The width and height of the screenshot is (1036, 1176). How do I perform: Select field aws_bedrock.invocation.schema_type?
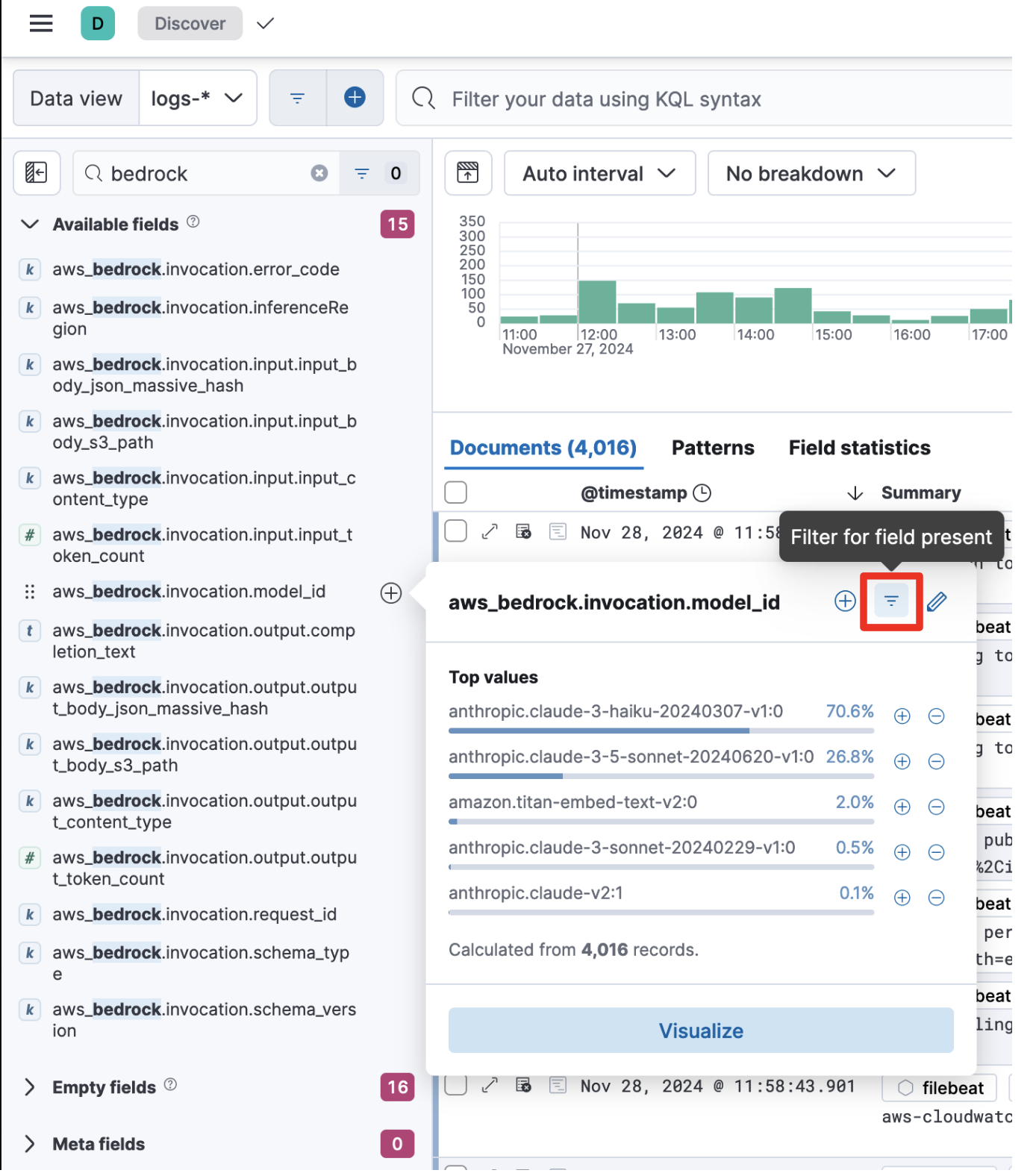click(x=201, y=963)
